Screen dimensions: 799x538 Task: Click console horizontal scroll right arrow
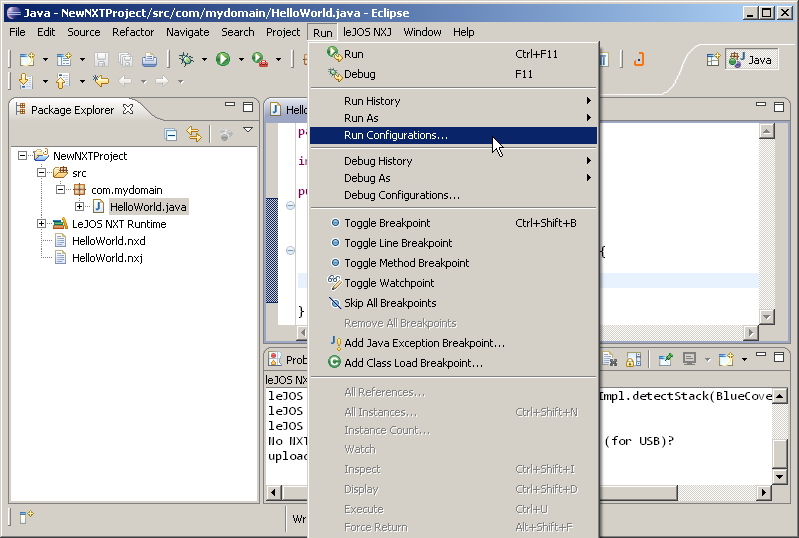click(x=763, y=493)
